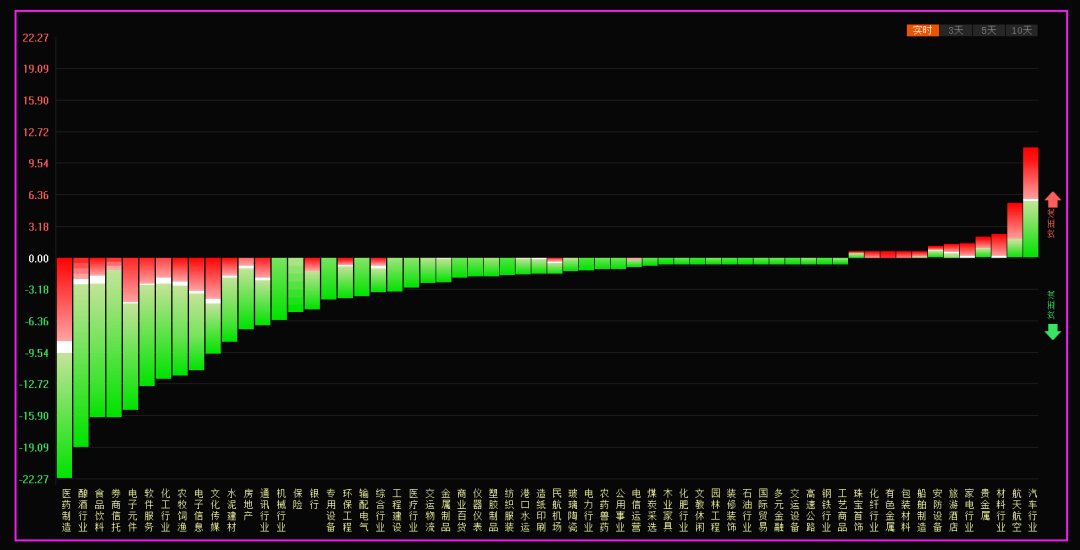Click the 软件服务 axis label
Screen dimensions: 1080x550
coord(149,510)
